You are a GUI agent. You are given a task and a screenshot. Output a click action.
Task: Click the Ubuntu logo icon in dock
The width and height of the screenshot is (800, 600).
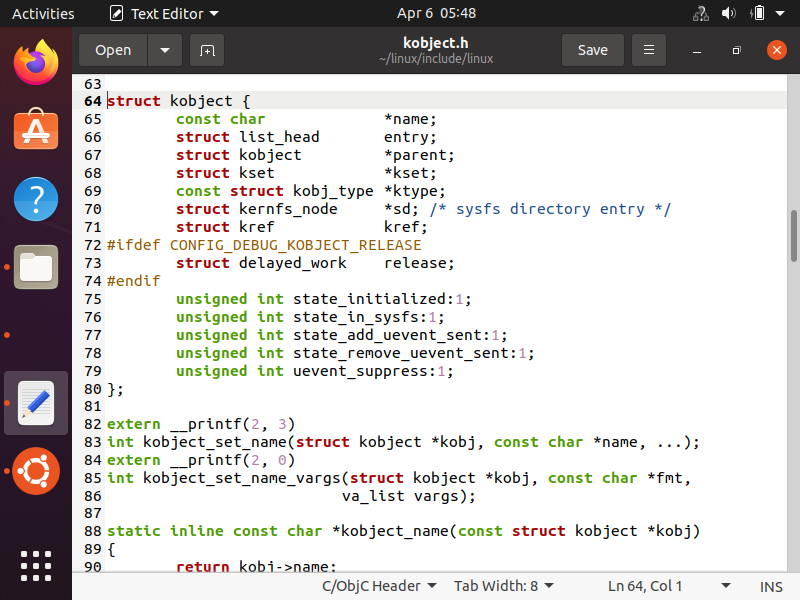pos(36,471)
